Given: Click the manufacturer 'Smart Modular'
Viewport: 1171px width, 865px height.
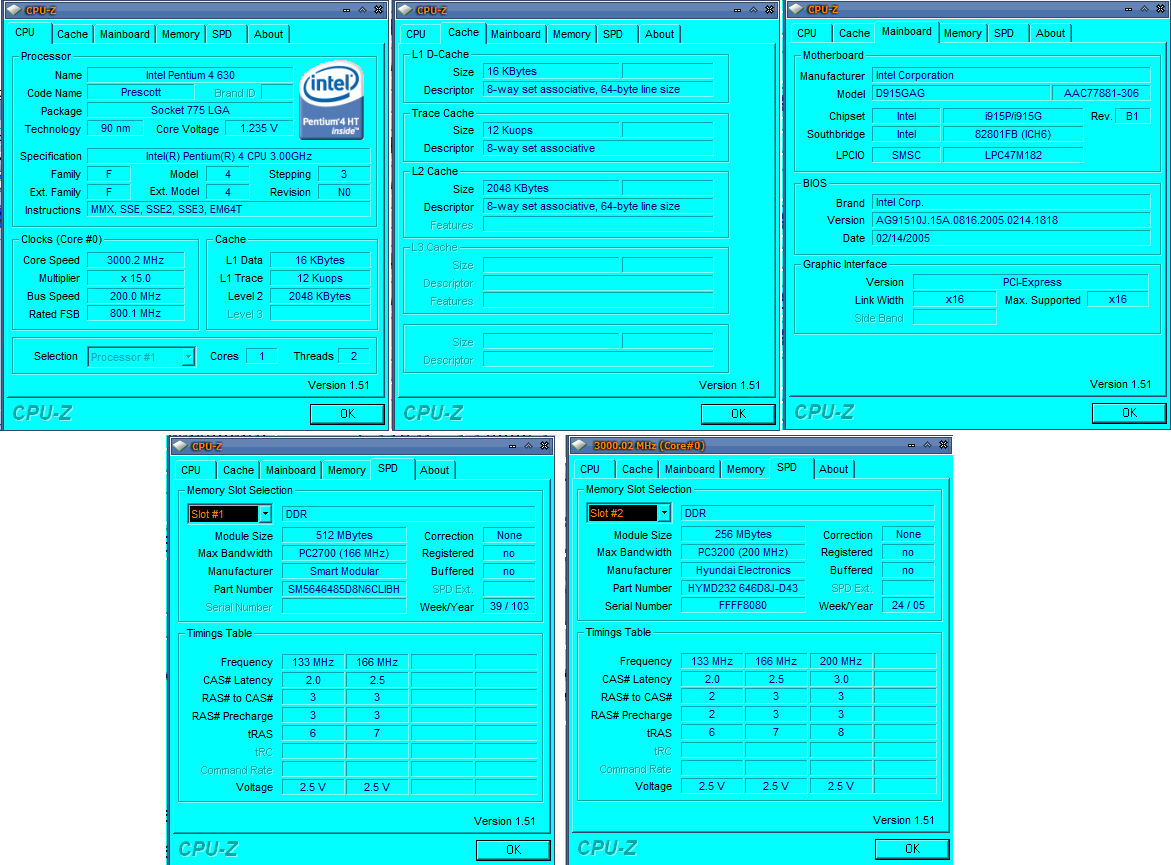Looking at the screenshot, I should pos(344,571).
